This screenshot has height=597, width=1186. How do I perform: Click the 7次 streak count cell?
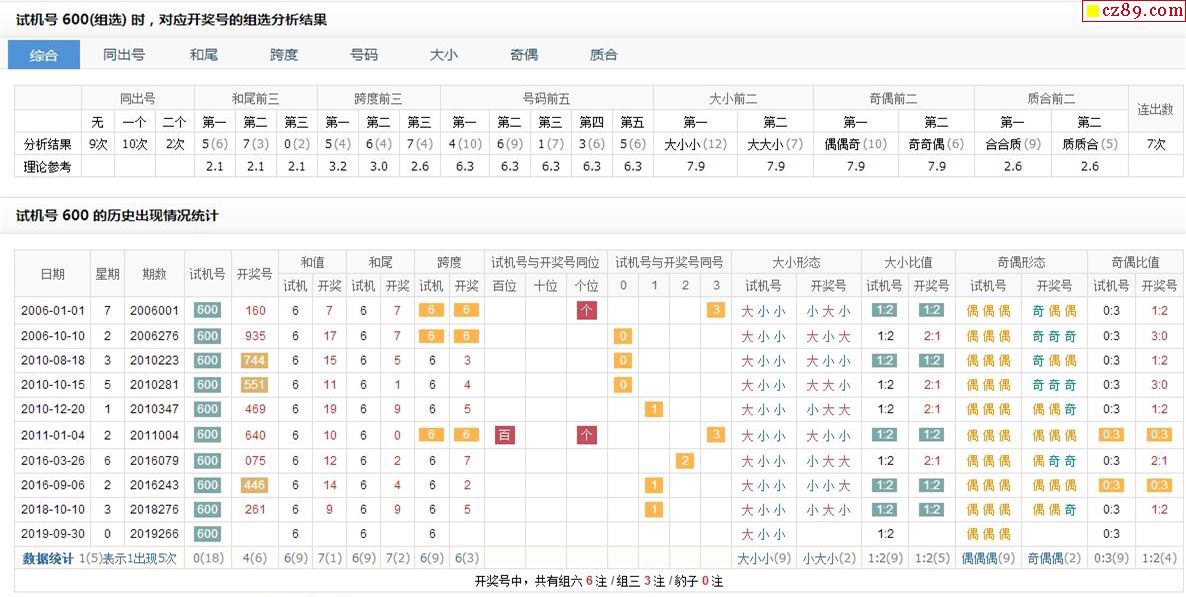[x=1155, y=145]
